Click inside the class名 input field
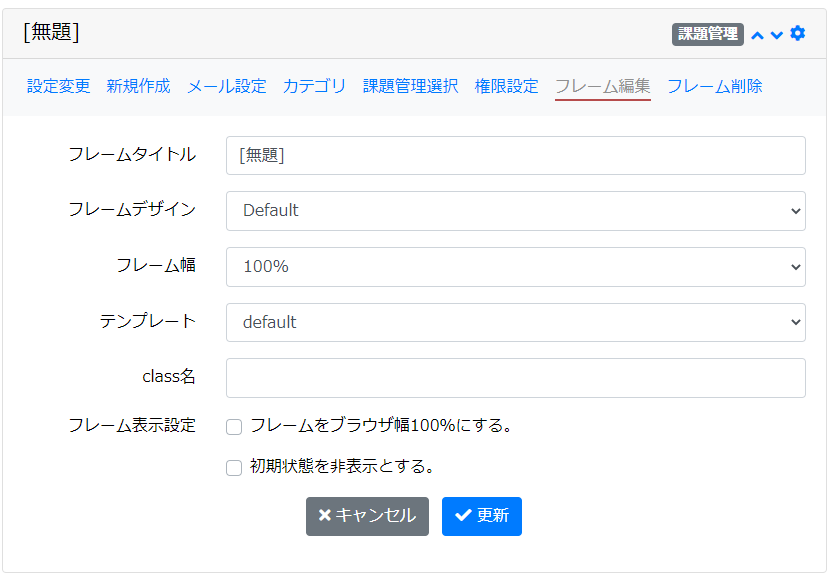 tap(515, 377)
